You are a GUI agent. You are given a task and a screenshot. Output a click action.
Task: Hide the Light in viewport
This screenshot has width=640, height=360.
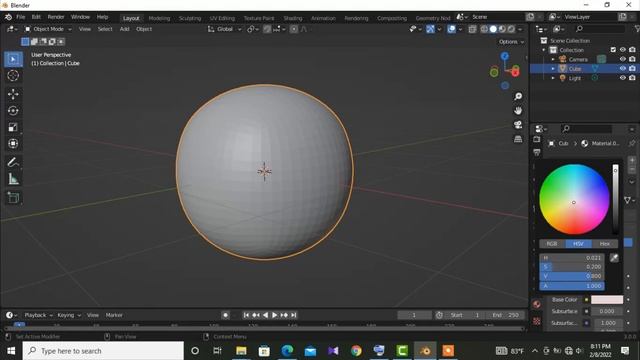click(622, 78)
